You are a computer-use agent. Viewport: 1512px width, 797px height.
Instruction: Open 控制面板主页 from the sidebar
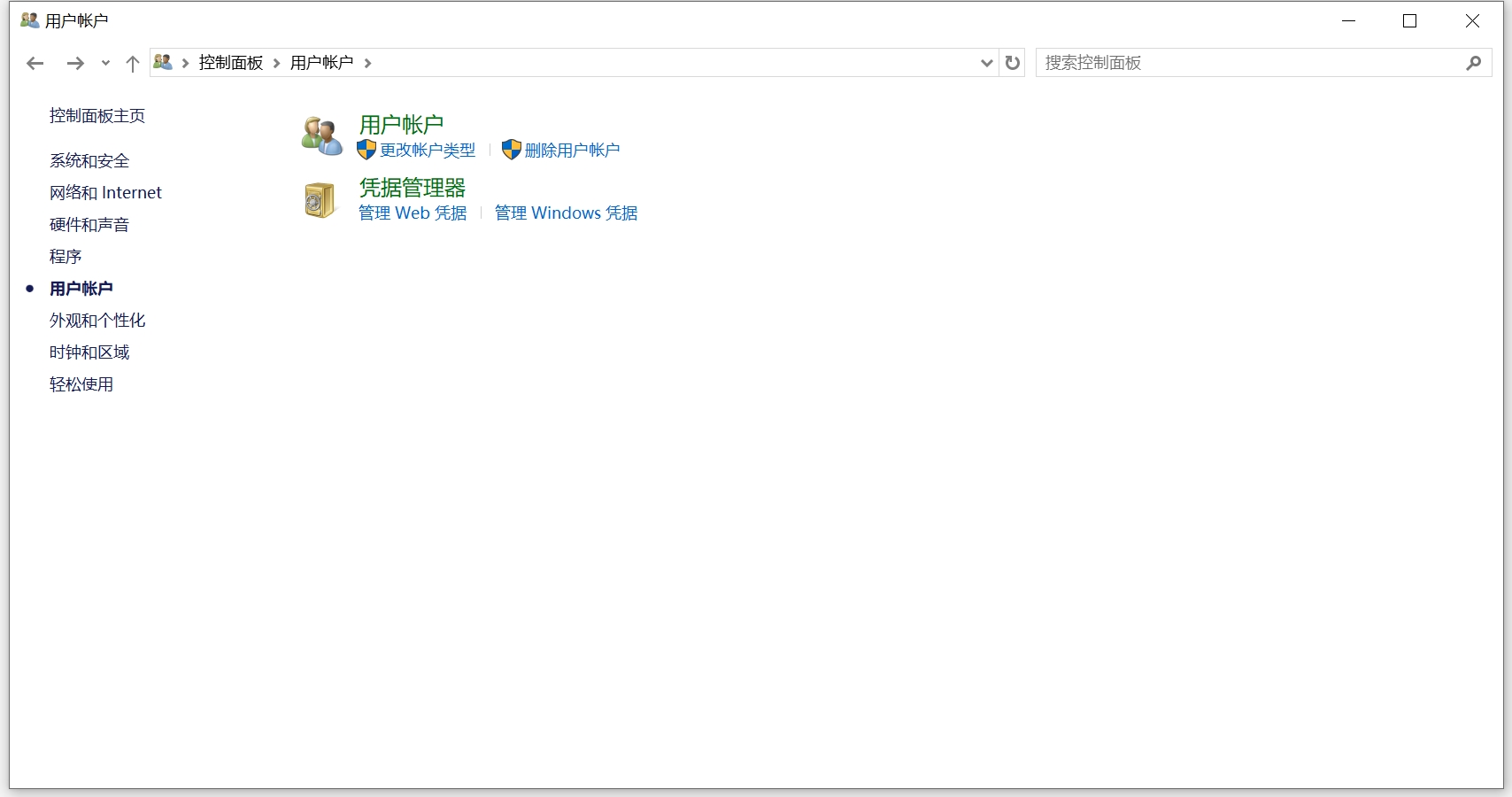96,116
